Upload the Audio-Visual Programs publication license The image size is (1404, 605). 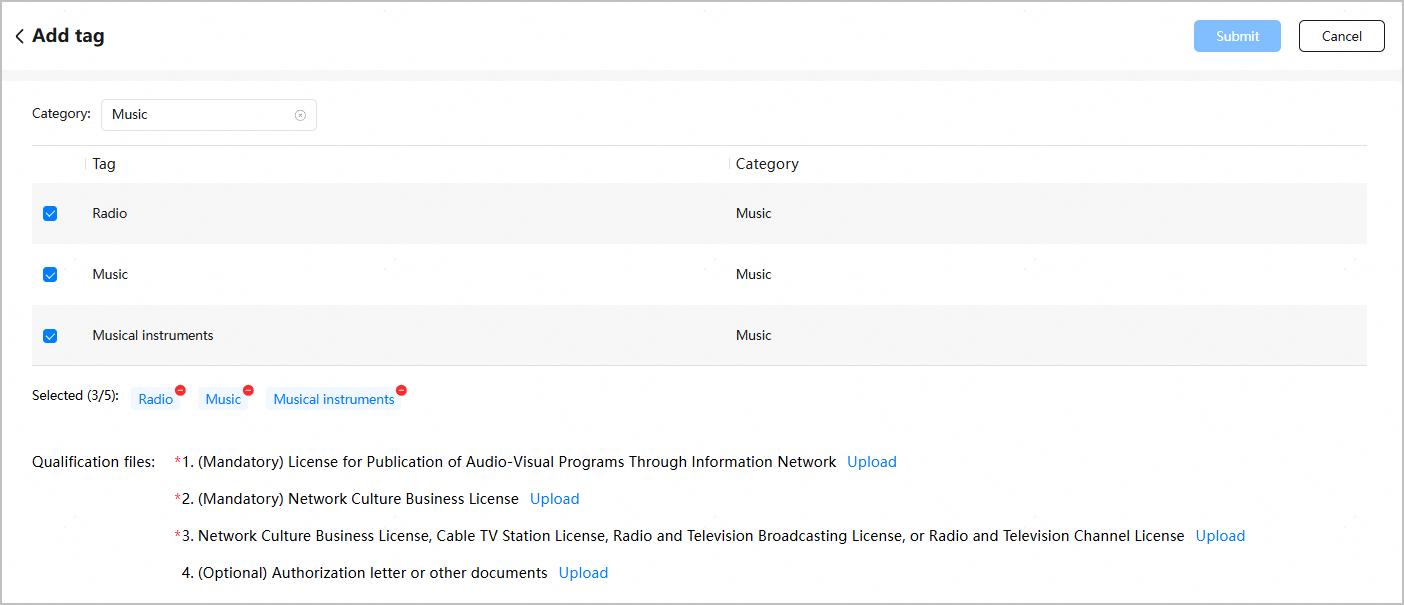872,462
